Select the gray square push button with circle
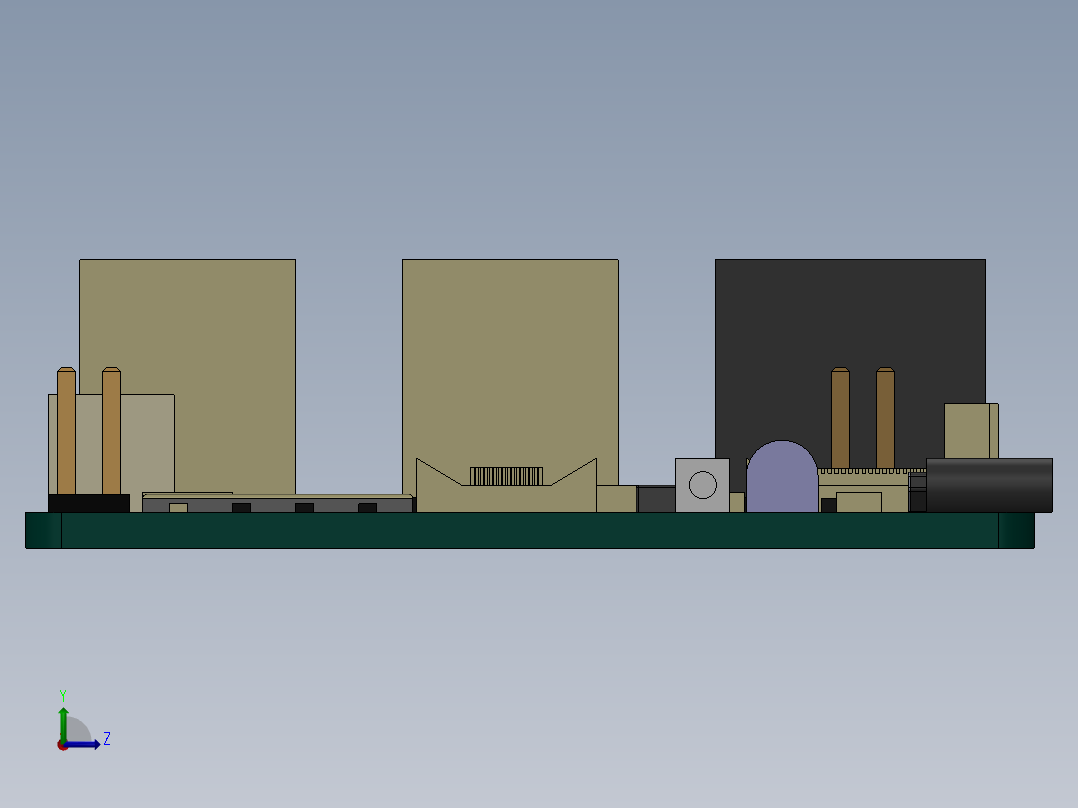The height and width of the screenshot is (808, 1078). [702, 485]
